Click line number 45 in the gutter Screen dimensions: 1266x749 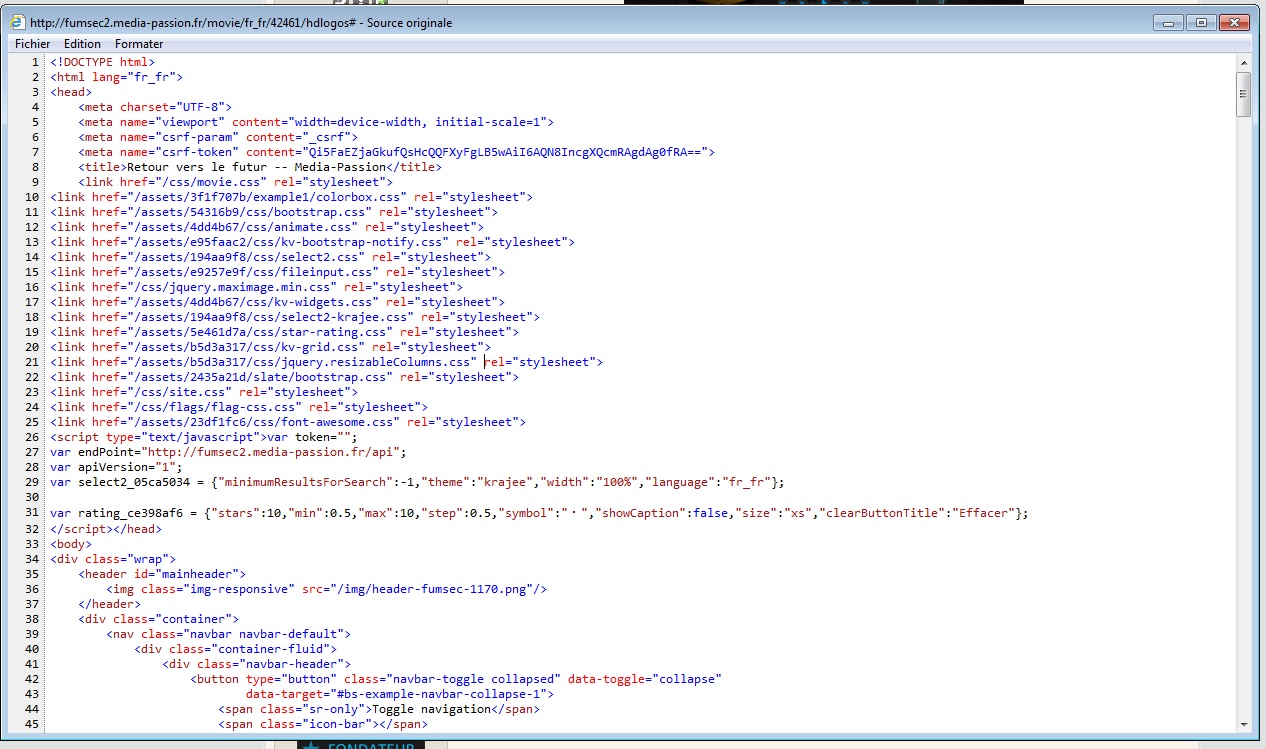click(32, 724)
